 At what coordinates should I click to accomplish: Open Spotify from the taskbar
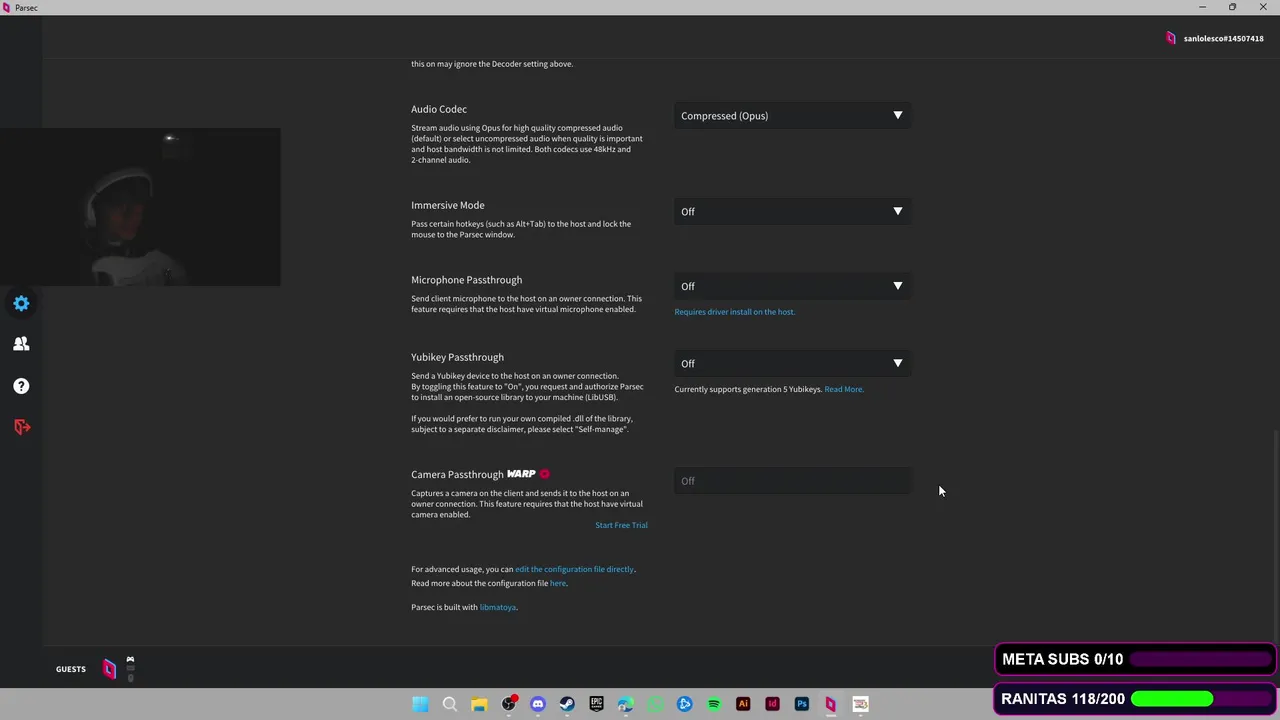coord(714,704)
